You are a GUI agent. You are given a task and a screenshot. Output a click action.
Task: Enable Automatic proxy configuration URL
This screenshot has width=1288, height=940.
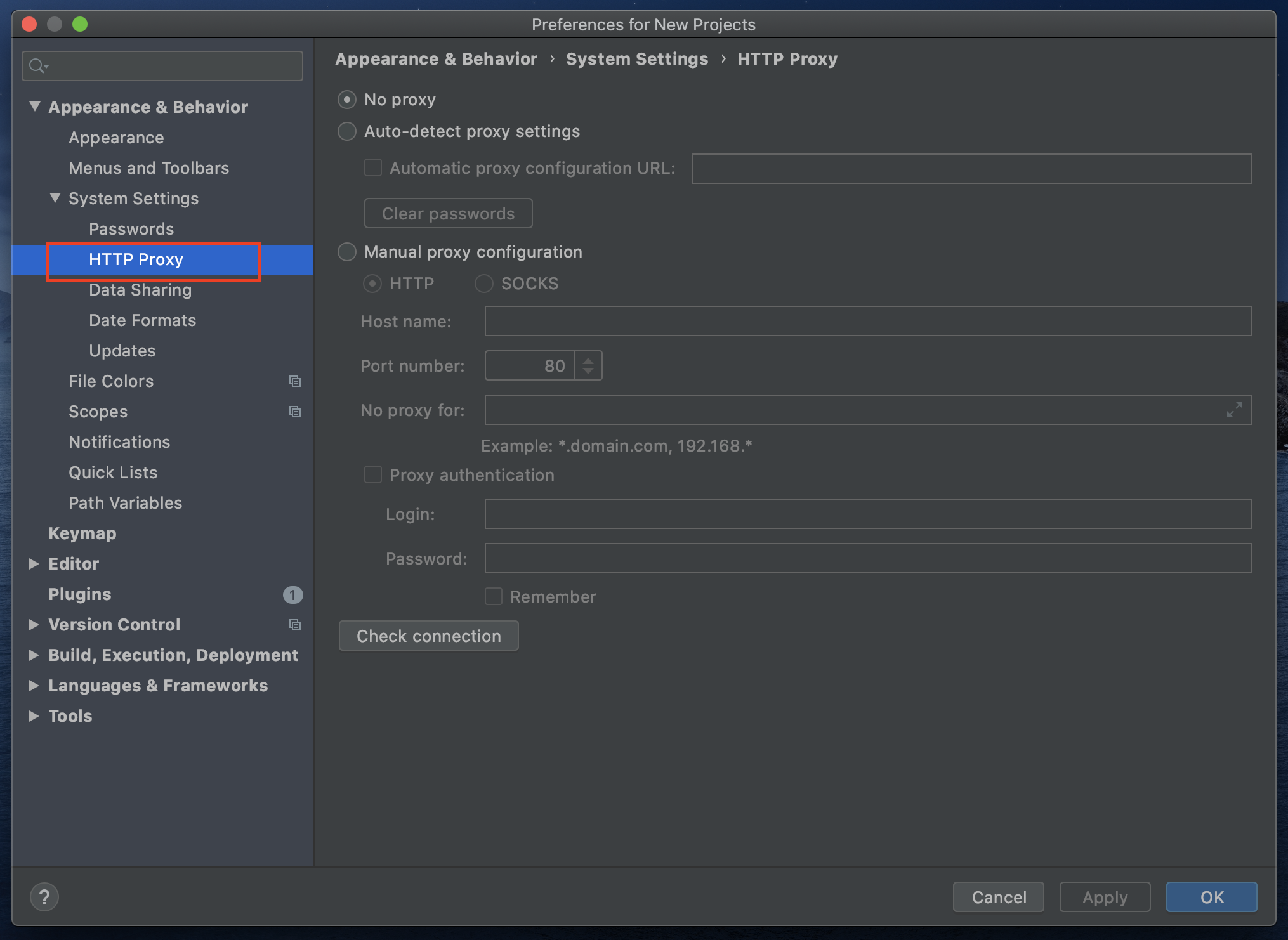point(373,167)
